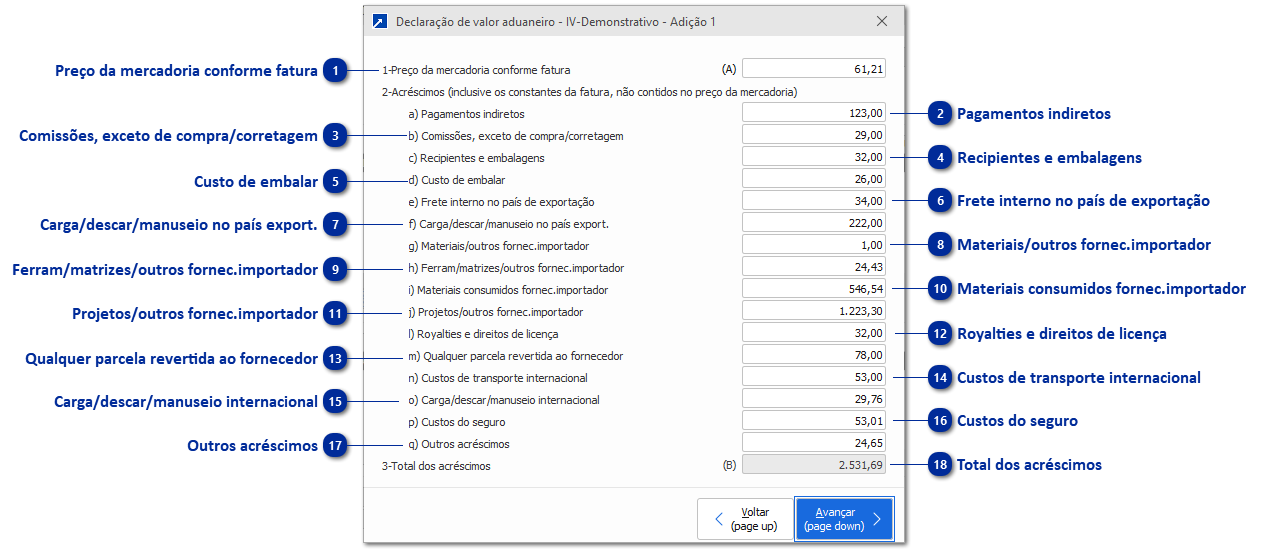Click numbered callout badge 2
This screenshot has width=1262, height=559.
click(x=940, y=114)
